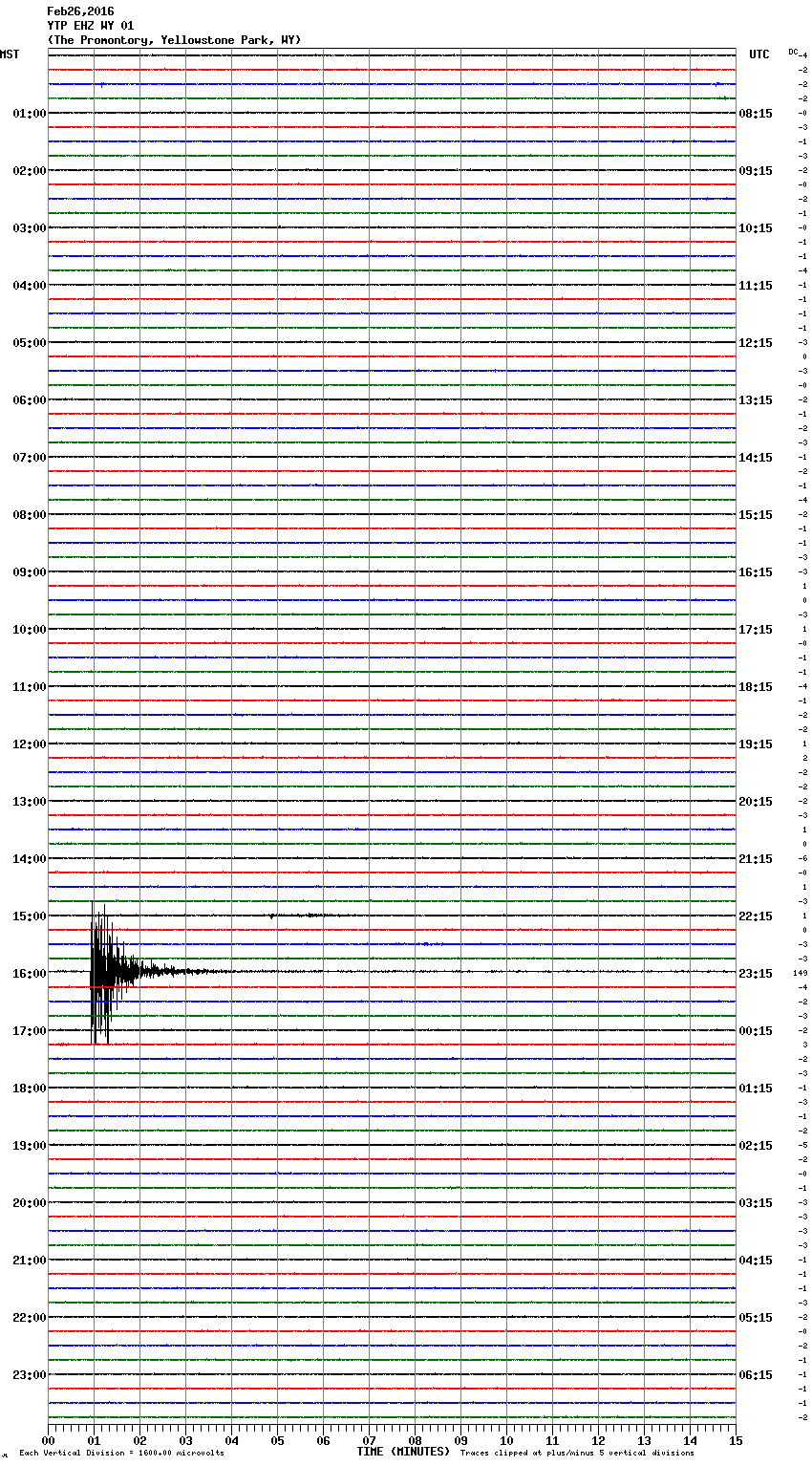Click the 16:15 UTC time label
This screenshot has height=1466, width=812.
click(756, 572)
